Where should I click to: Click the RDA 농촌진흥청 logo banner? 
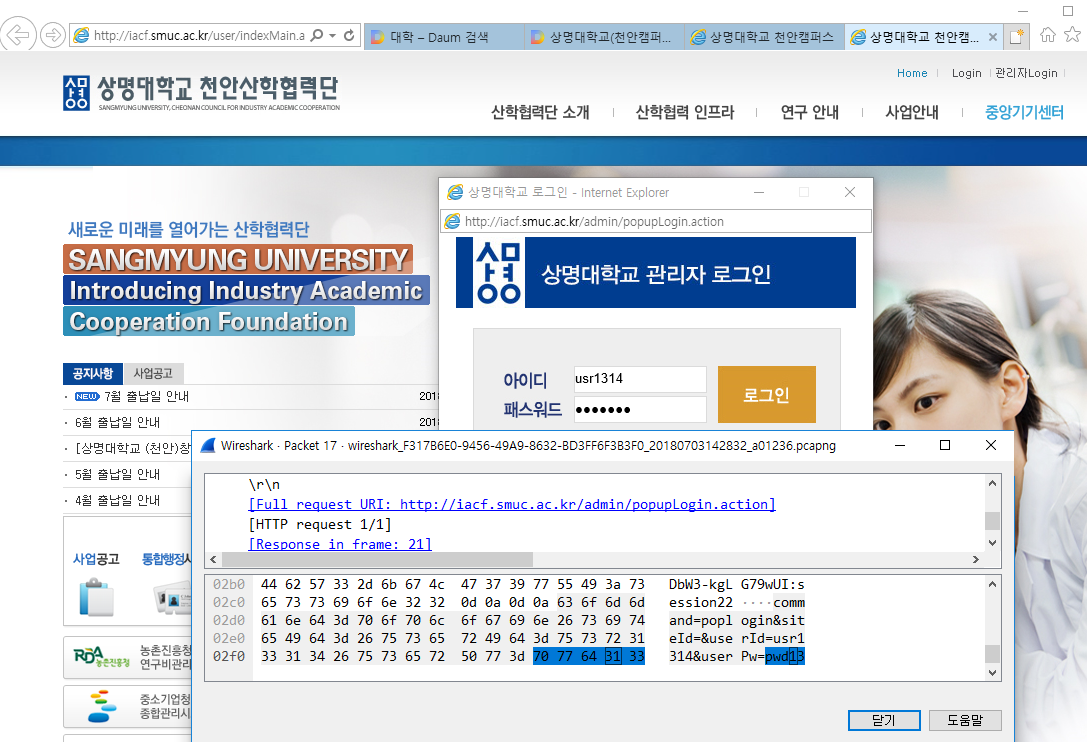point(102,657)
